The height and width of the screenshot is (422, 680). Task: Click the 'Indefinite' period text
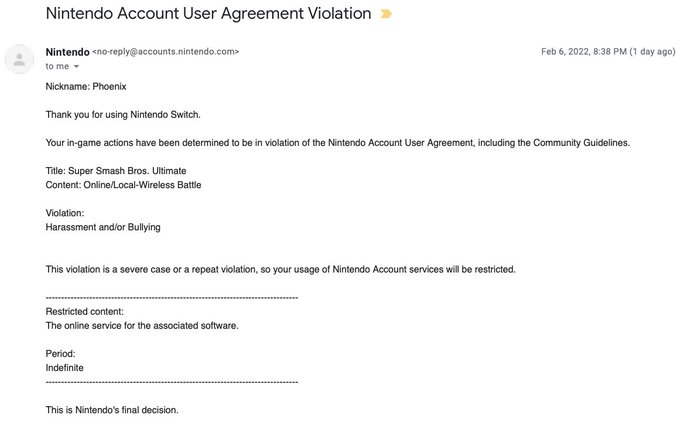[65, 367]
